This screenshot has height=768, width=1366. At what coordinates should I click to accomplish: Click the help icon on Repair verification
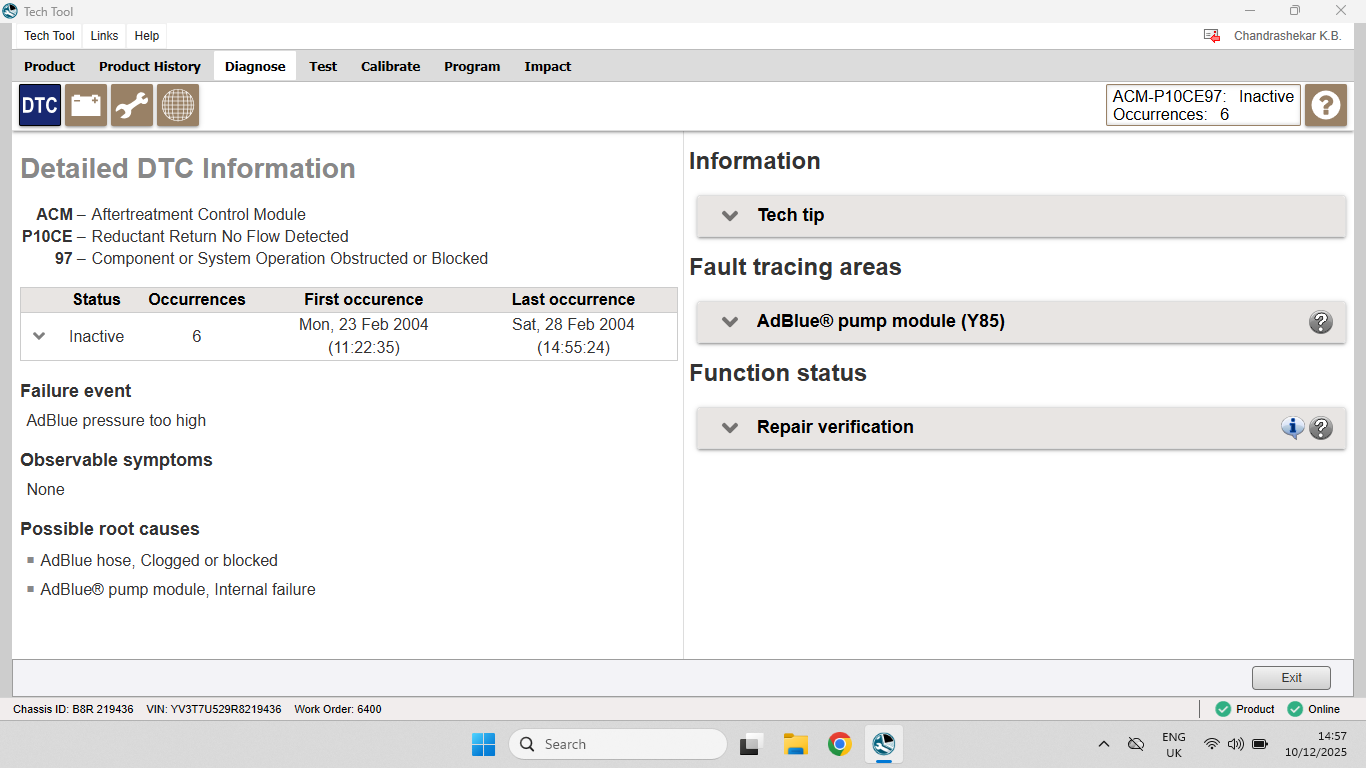pyautogui.click(x=1321, y=428)
